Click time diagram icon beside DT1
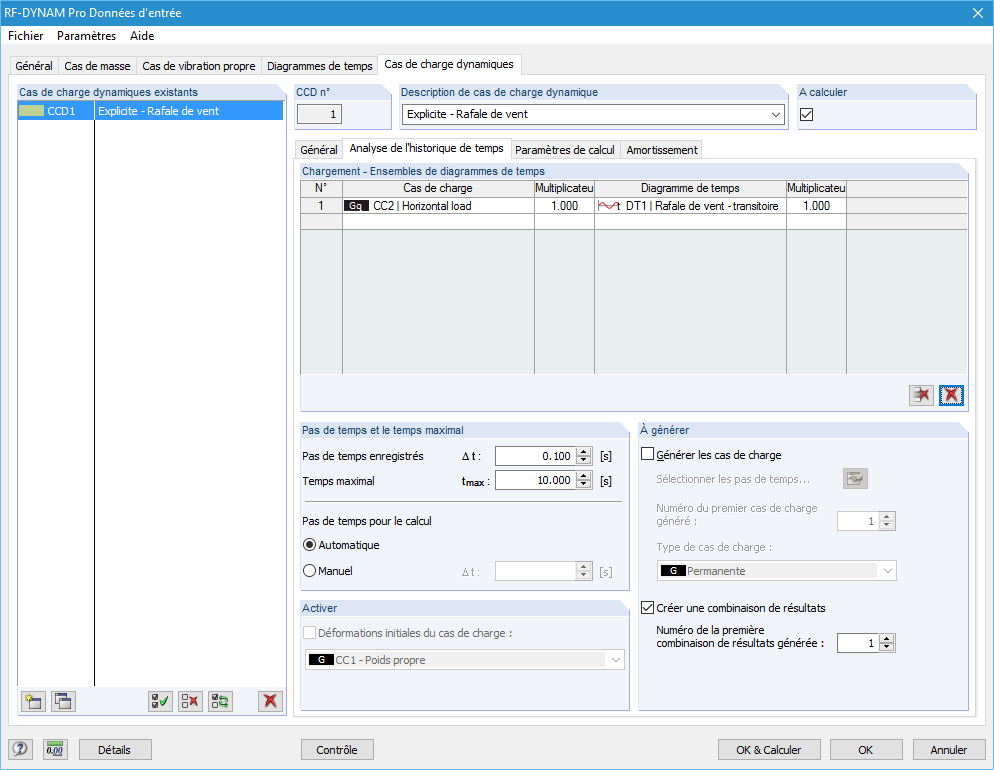The height and width of the screenshot is (770, 994). [x=609, y=206]
